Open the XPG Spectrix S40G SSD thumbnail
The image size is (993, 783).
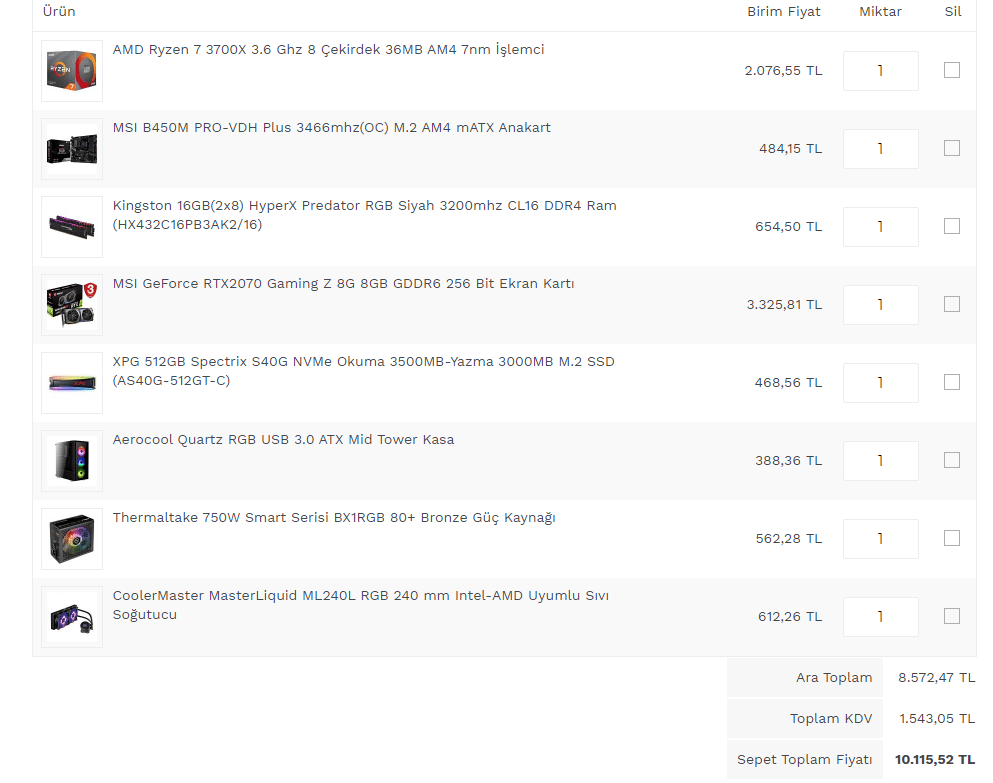coord(72,383)
